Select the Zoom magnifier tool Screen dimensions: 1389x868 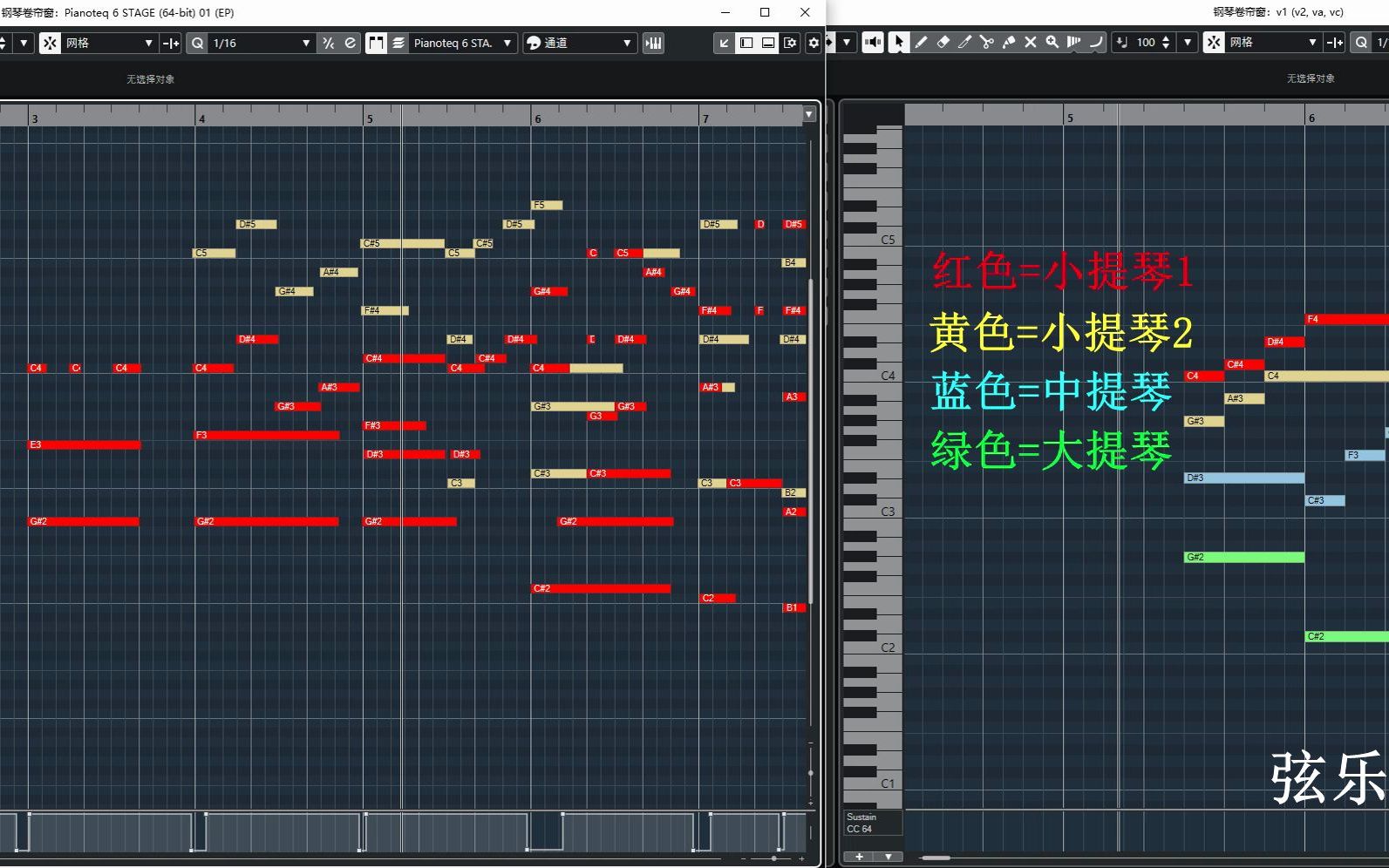pyautogui.click(x=1052, y=42)
